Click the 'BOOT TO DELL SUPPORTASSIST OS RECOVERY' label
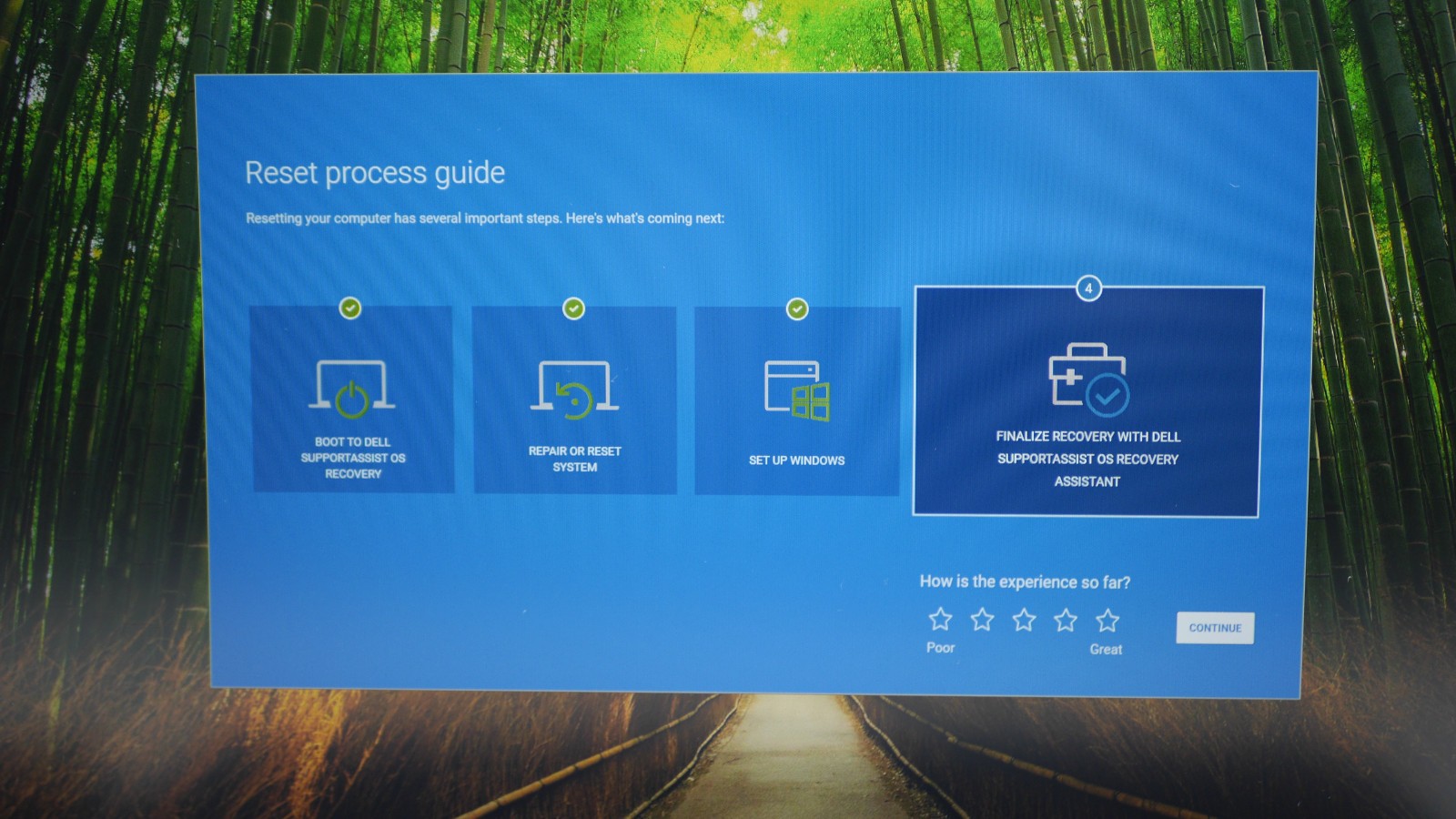1456x819 pixels. tap(353, 458)
